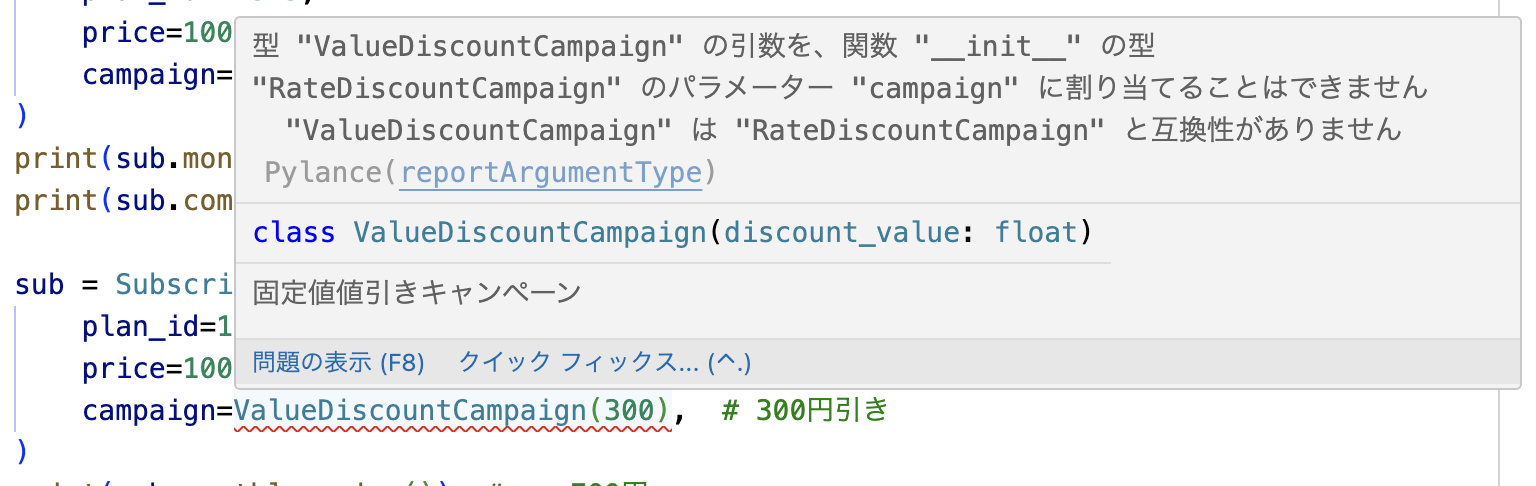This screenshot has height=486, width=1536.
Task: Click the 固定値値引きキャンペーン docstring text
Action: tap(417, 293)
